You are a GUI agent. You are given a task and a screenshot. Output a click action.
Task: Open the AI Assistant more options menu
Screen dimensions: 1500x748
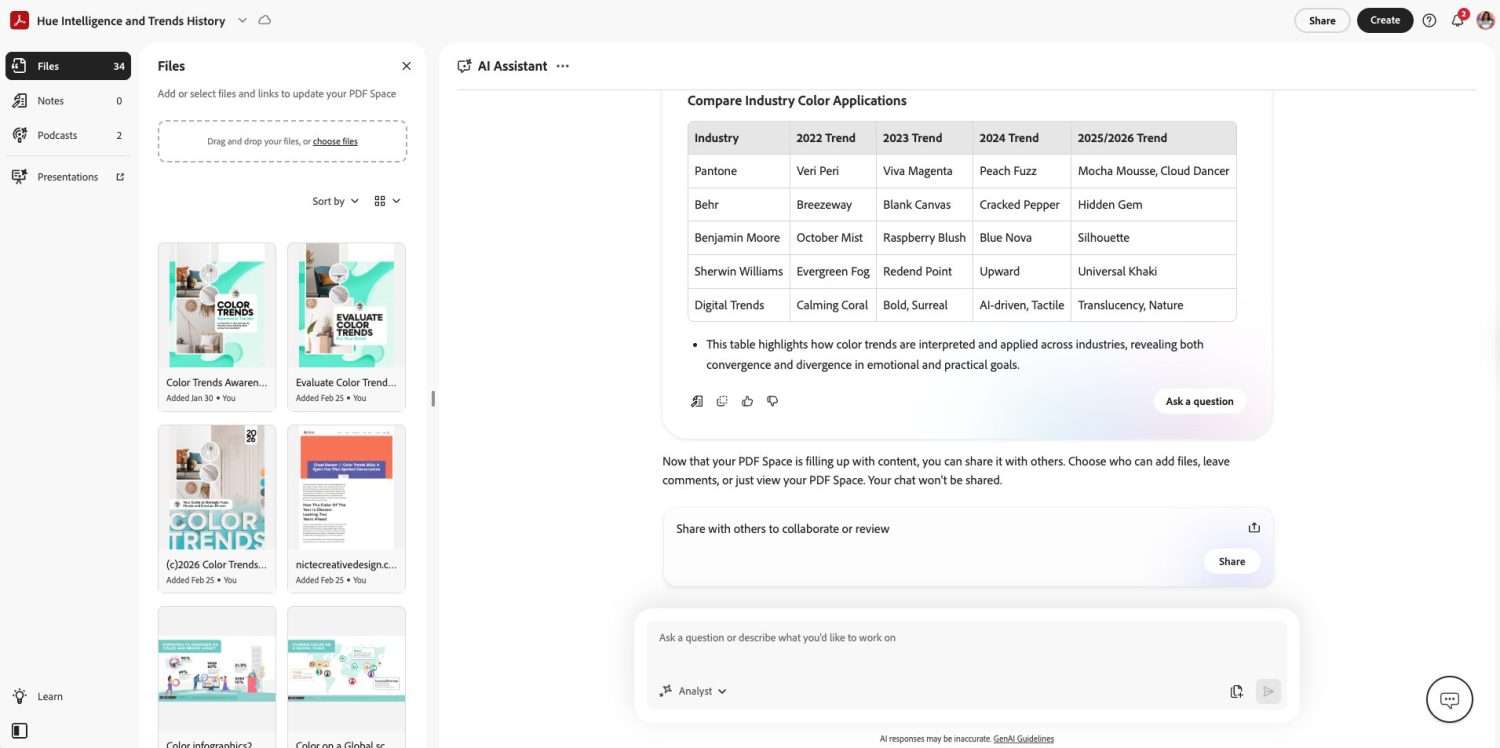click(562, 66)
